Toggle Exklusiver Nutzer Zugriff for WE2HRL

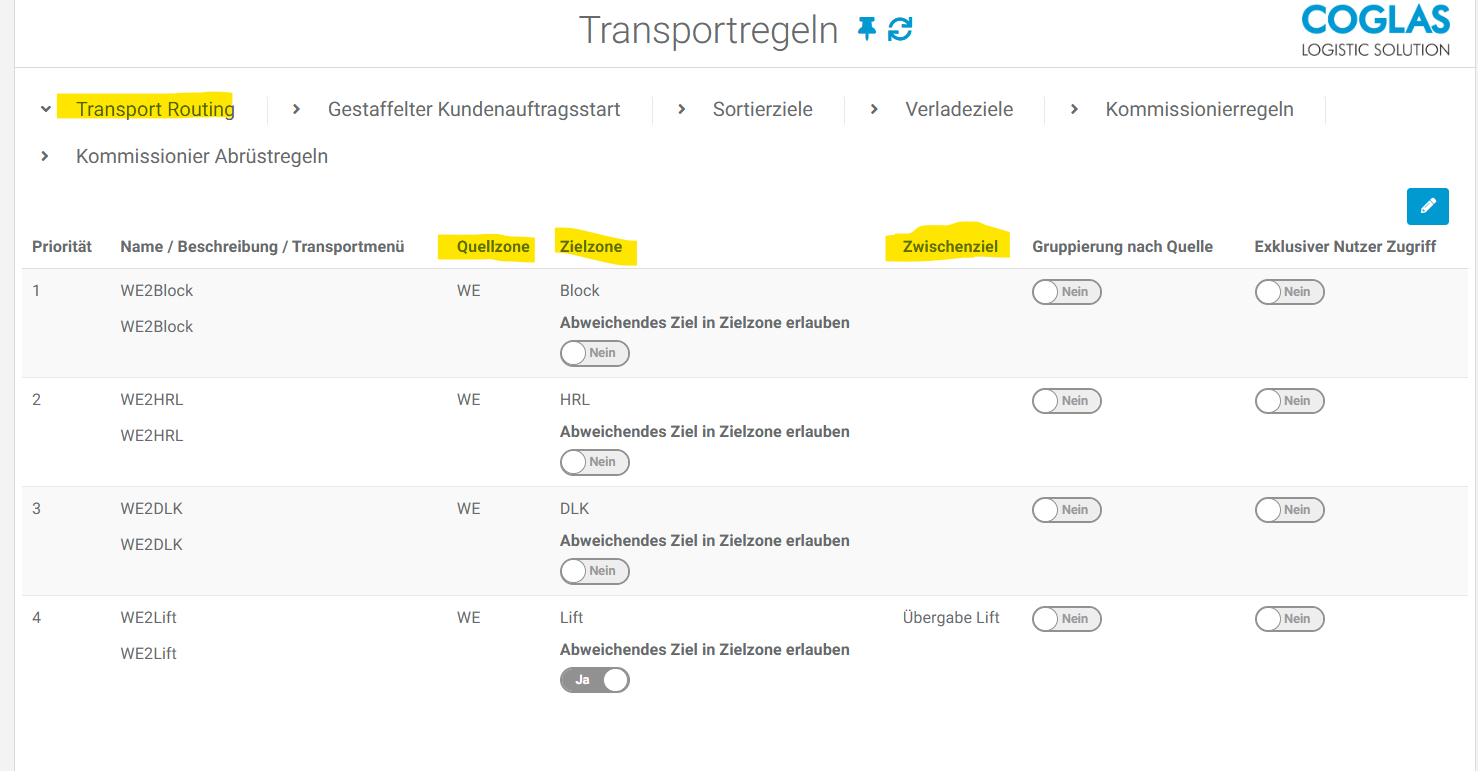[1289, 401]
